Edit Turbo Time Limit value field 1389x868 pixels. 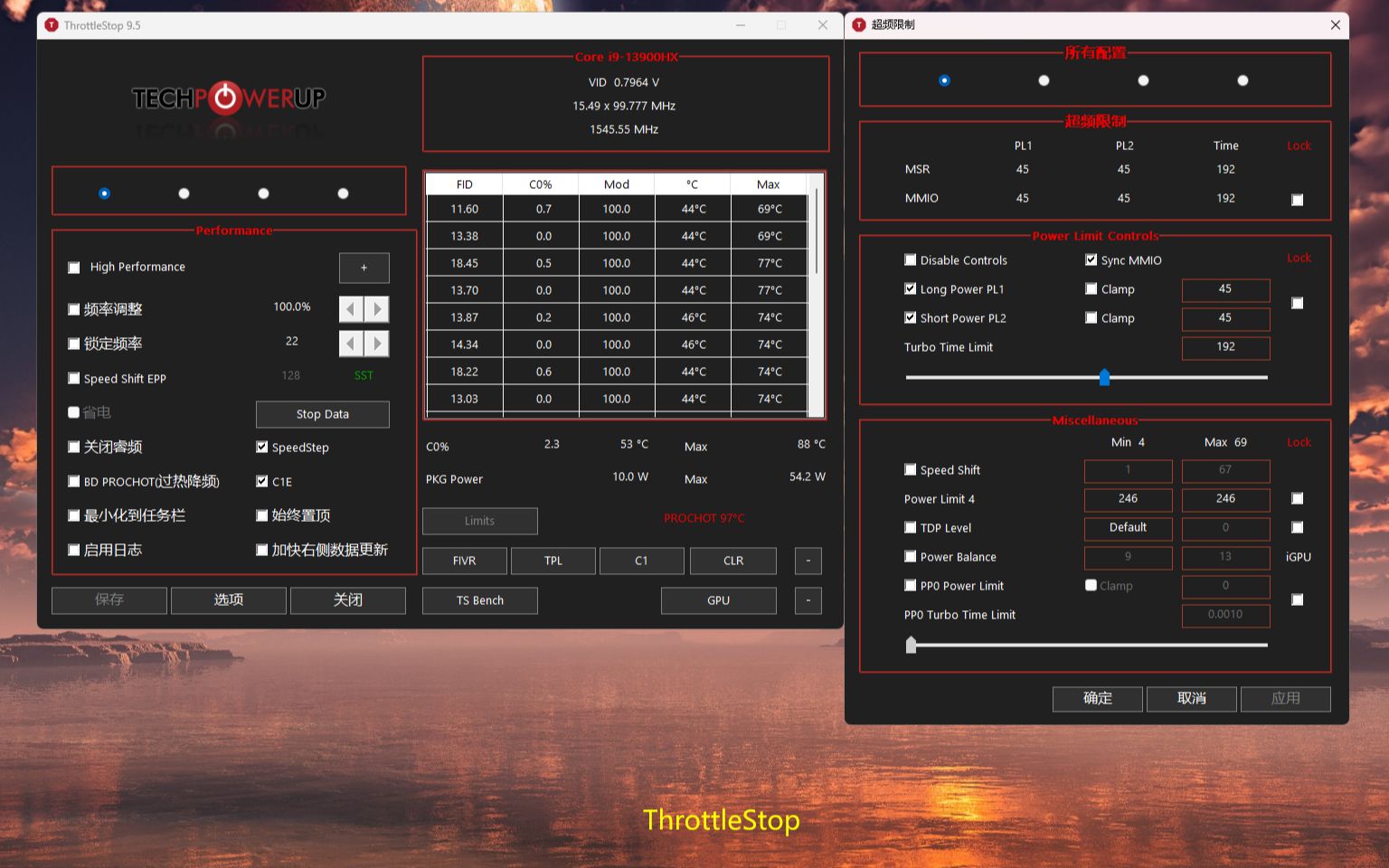tap(1225, 347)
